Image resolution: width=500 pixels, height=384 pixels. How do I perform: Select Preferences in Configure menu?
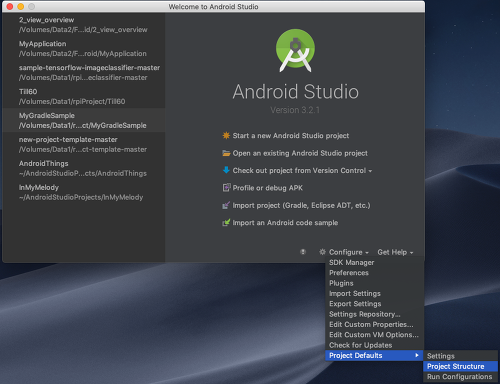(374, 273)
